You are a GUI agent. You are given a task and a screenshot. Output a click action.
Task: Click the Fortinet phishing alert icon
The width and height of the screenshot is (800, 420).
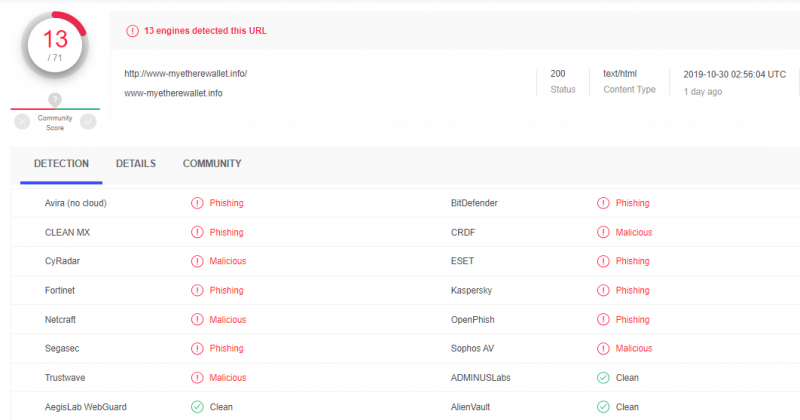pos(197,290)
